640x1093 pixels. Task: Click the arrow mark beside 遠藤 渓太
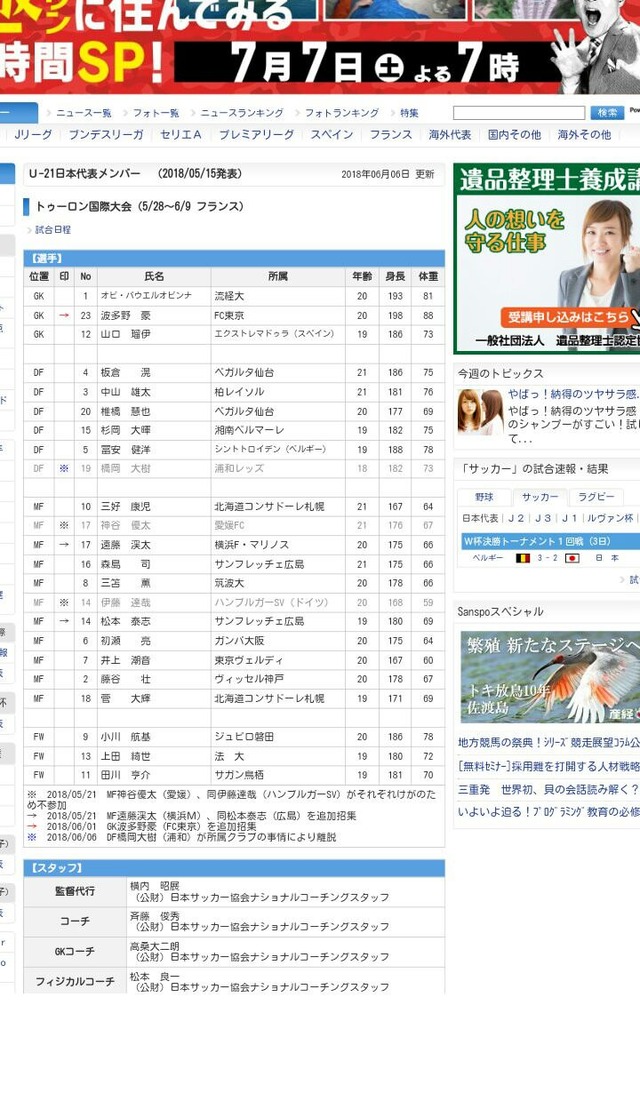(64, 544)
